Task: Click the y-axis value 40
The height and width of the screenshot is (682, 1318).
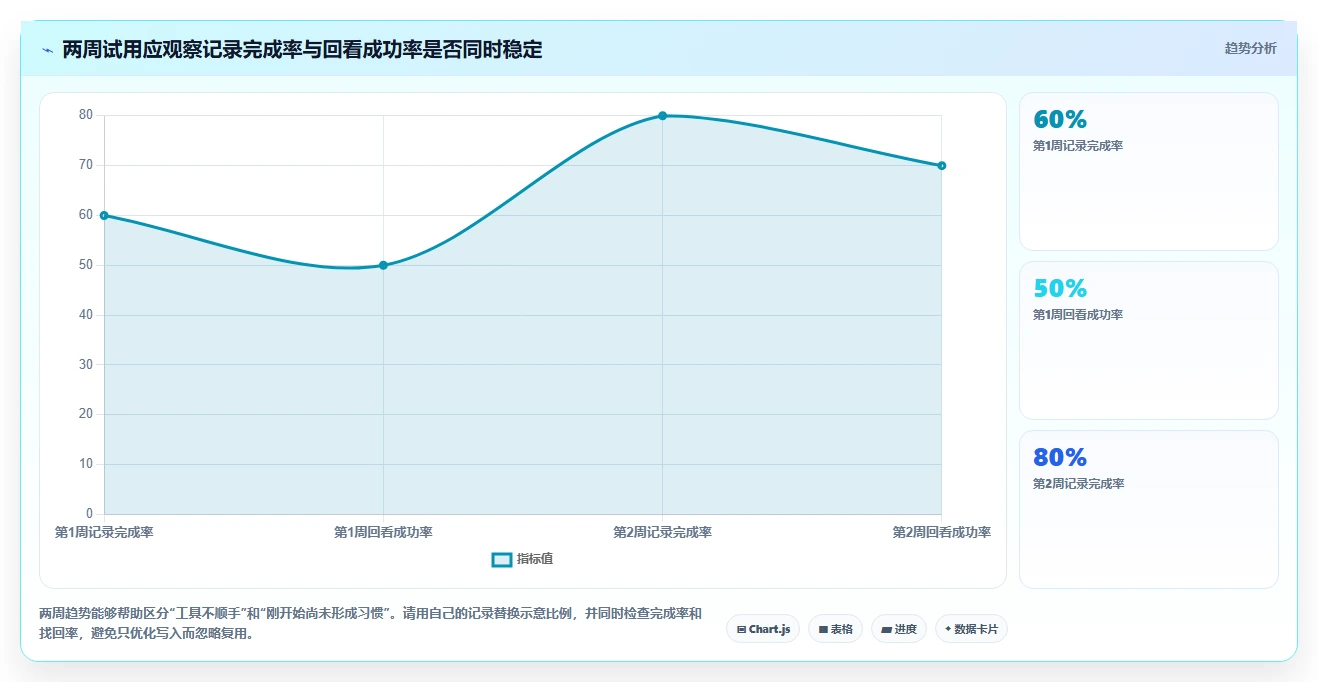Action: click(86, 315)
